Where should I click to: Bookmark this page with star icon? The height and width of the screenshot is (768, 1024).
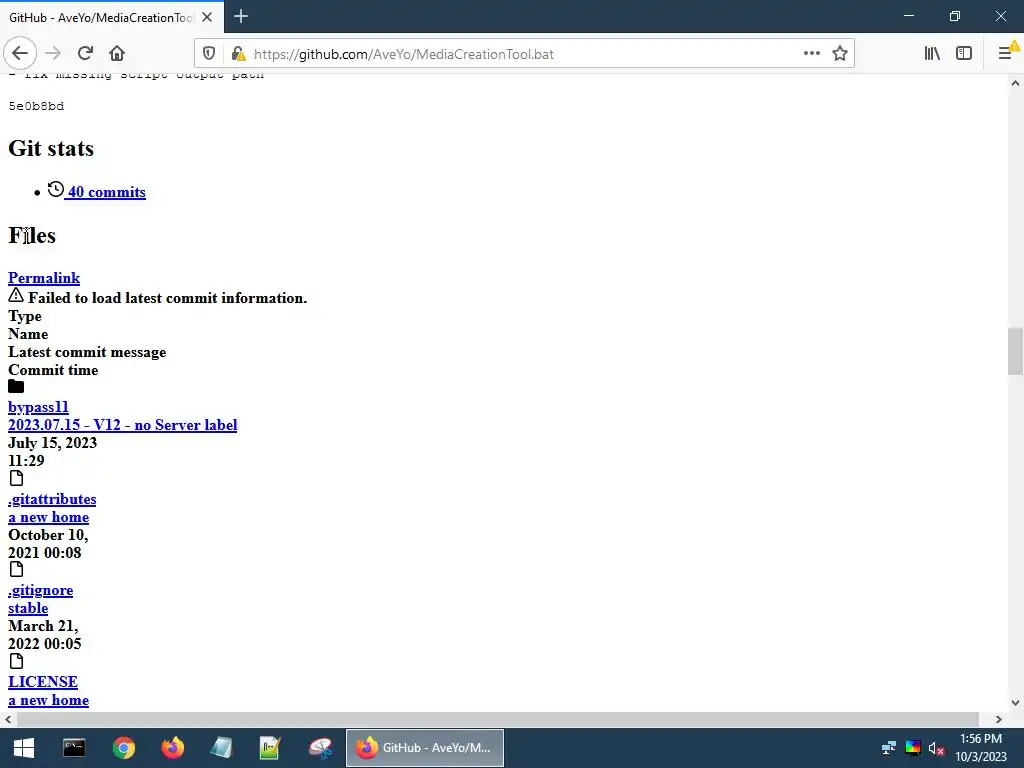[x=840, y=54]
